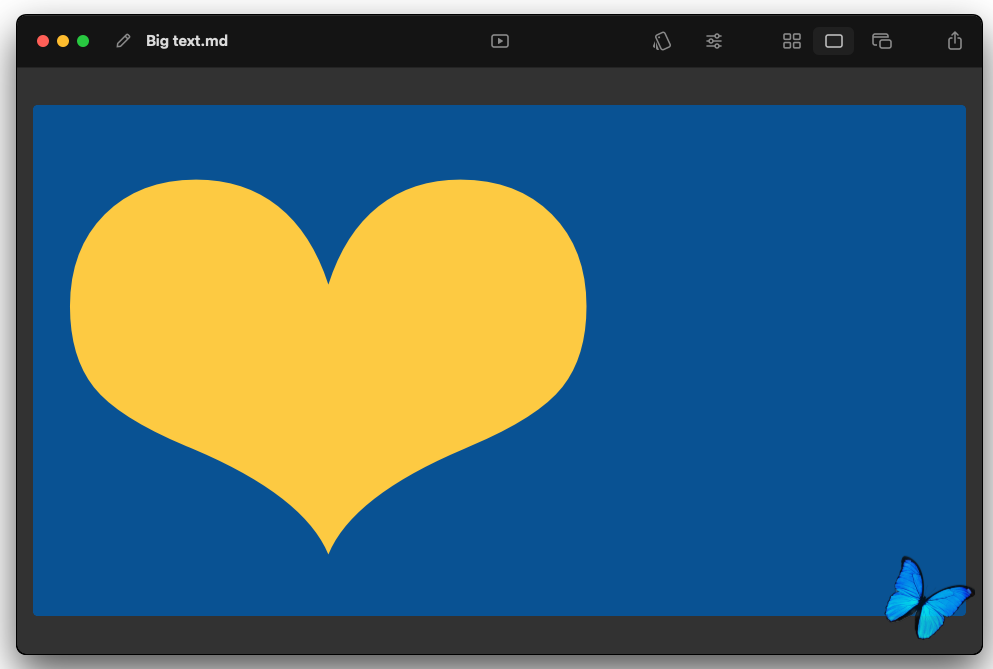
Task: Click empty title bar between play and theme icons
Action: [580, 41]
